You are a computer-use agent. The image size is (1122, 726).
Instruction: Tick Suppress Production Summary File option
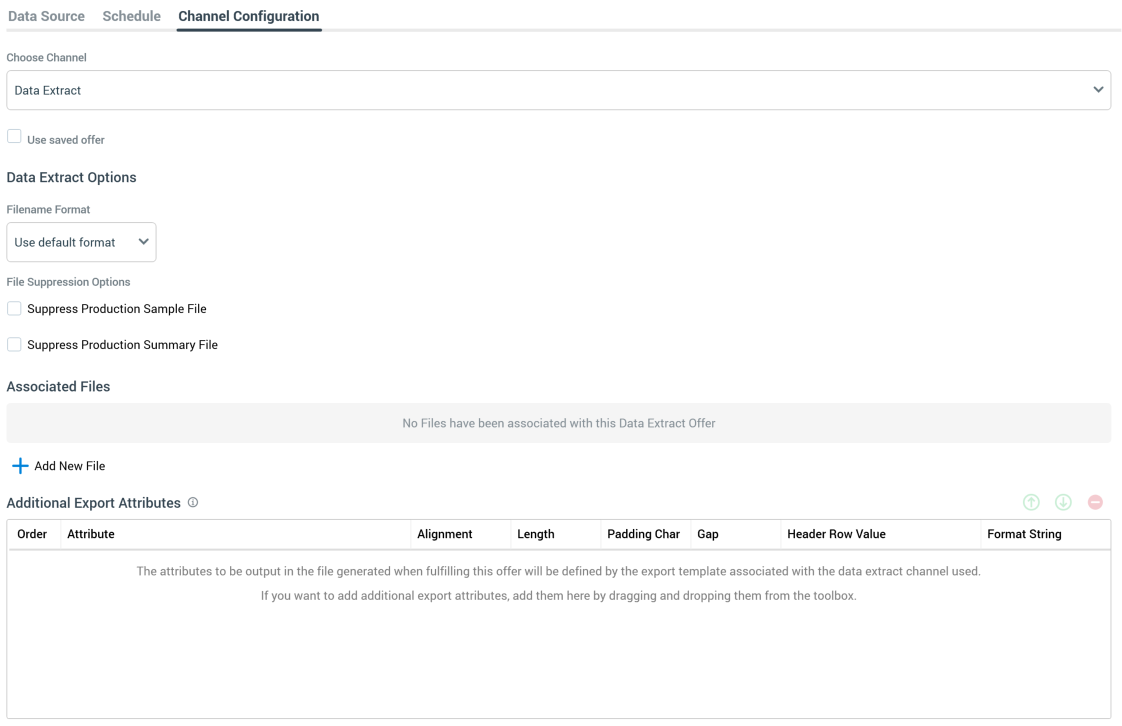(14, 345)
